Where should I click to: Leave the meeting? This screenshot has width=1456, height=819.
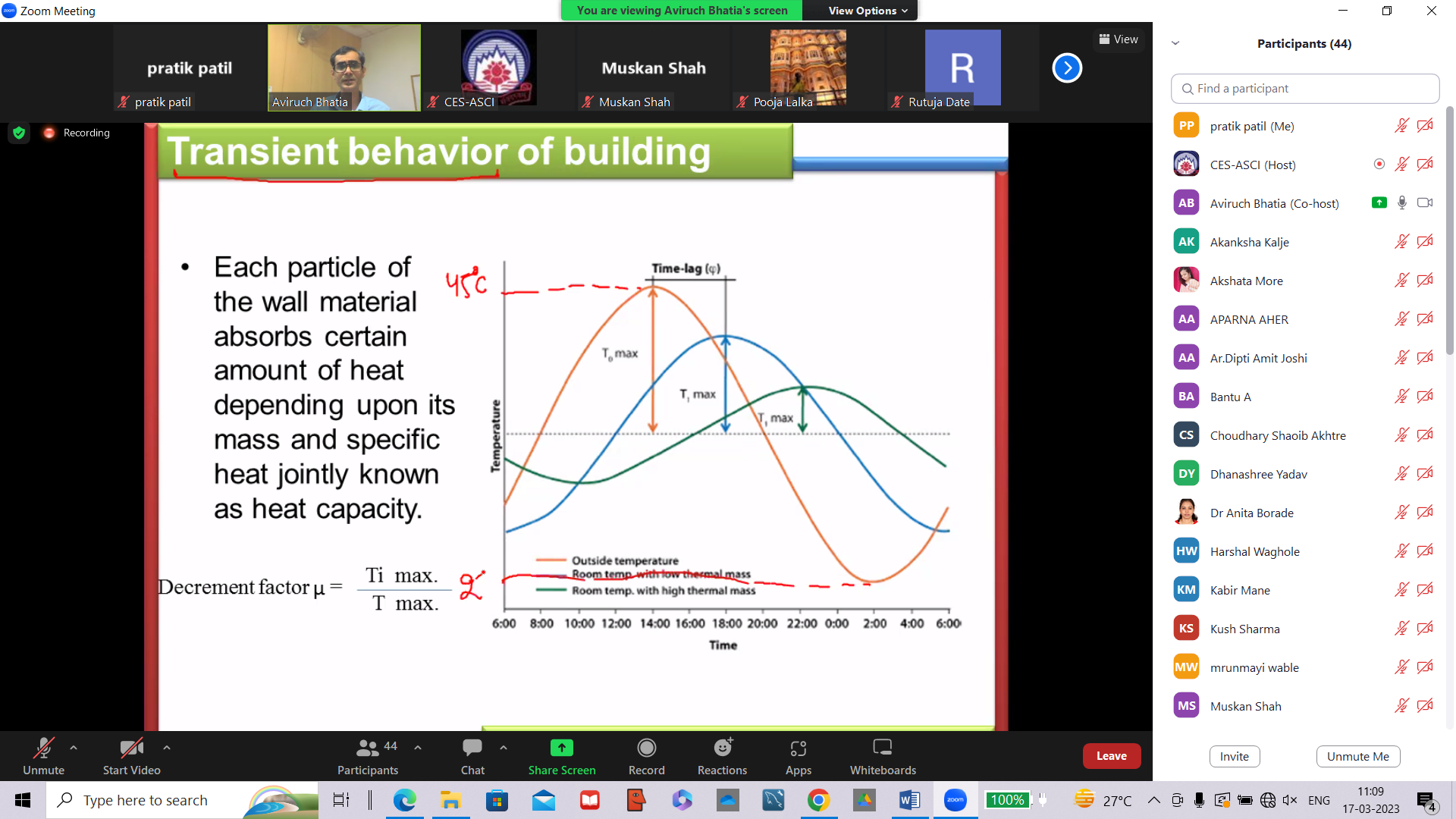1111,755
